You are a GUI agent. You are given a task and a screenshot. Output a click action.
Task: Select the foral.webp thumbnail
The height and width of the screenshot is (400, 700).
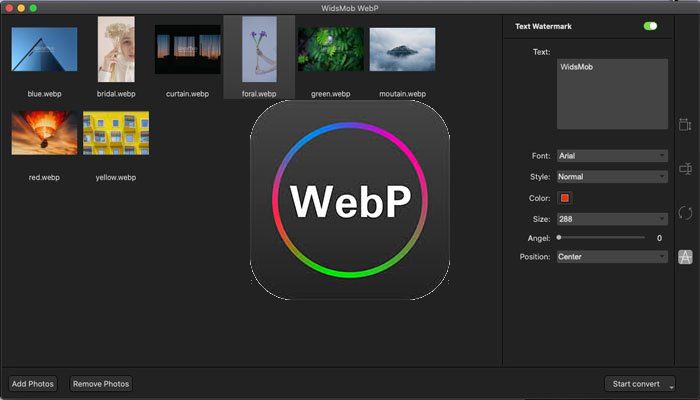click(259, 49)
